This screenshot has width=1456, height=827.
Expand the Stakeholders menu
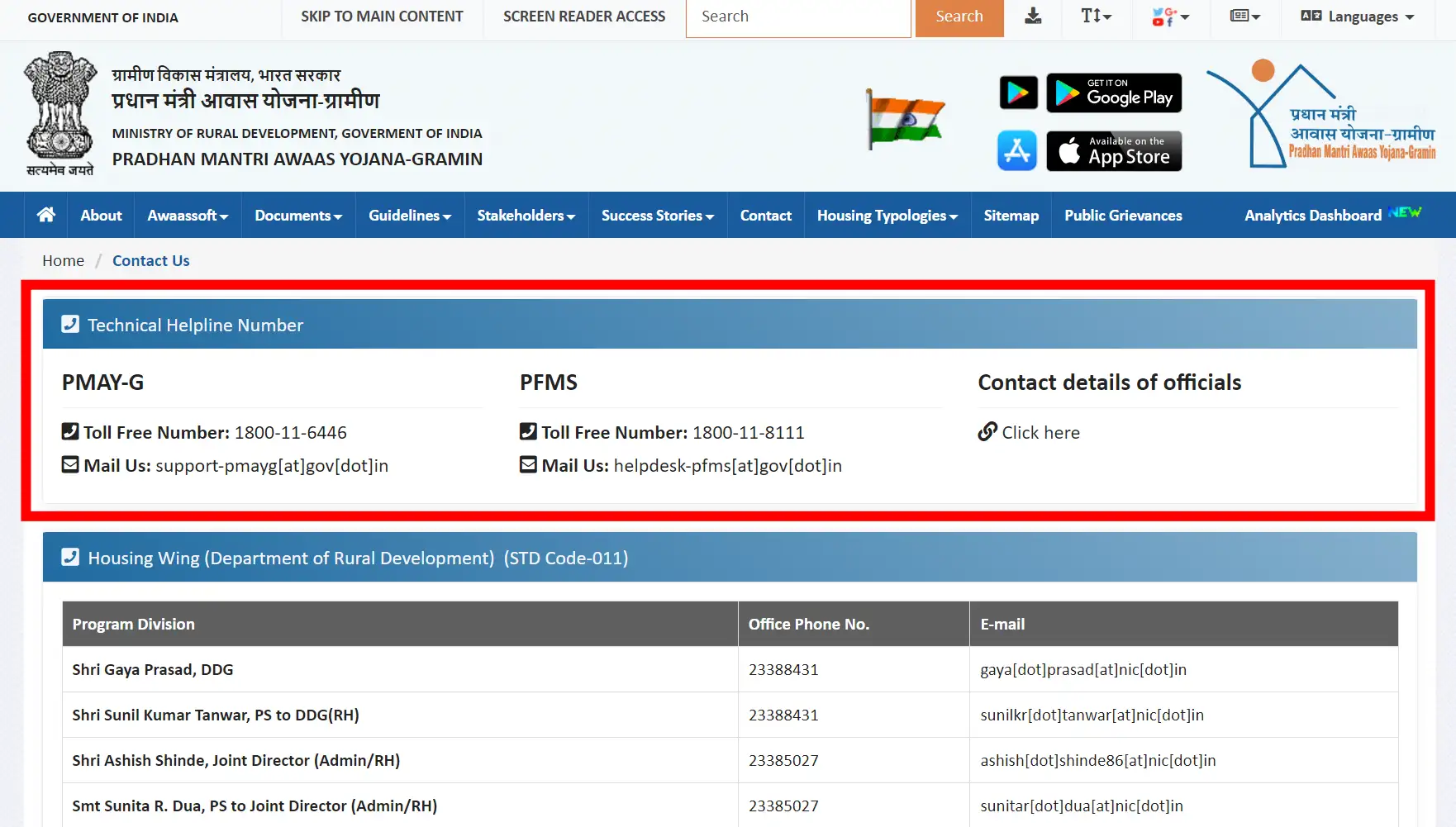tap(526, 215)
